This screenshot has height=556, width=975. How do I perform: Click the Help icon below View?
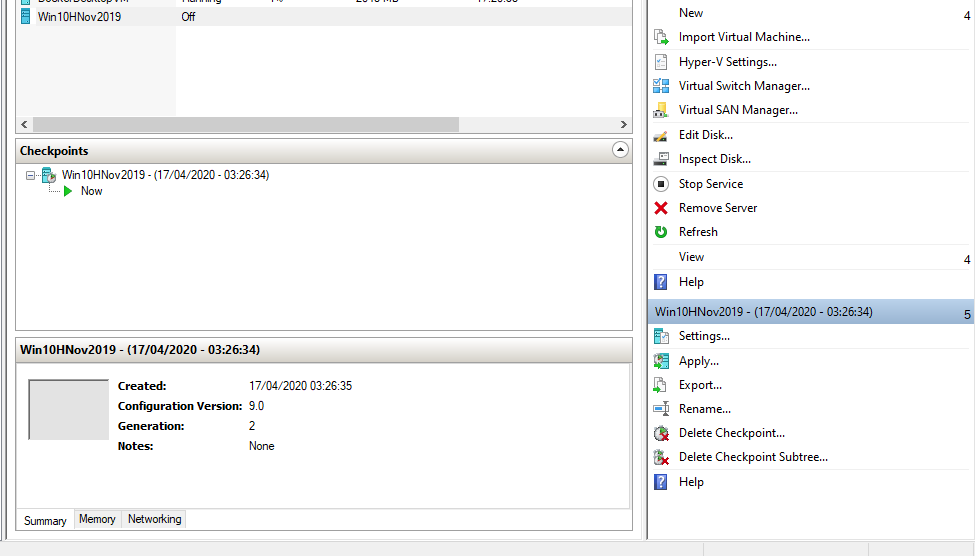661,282
